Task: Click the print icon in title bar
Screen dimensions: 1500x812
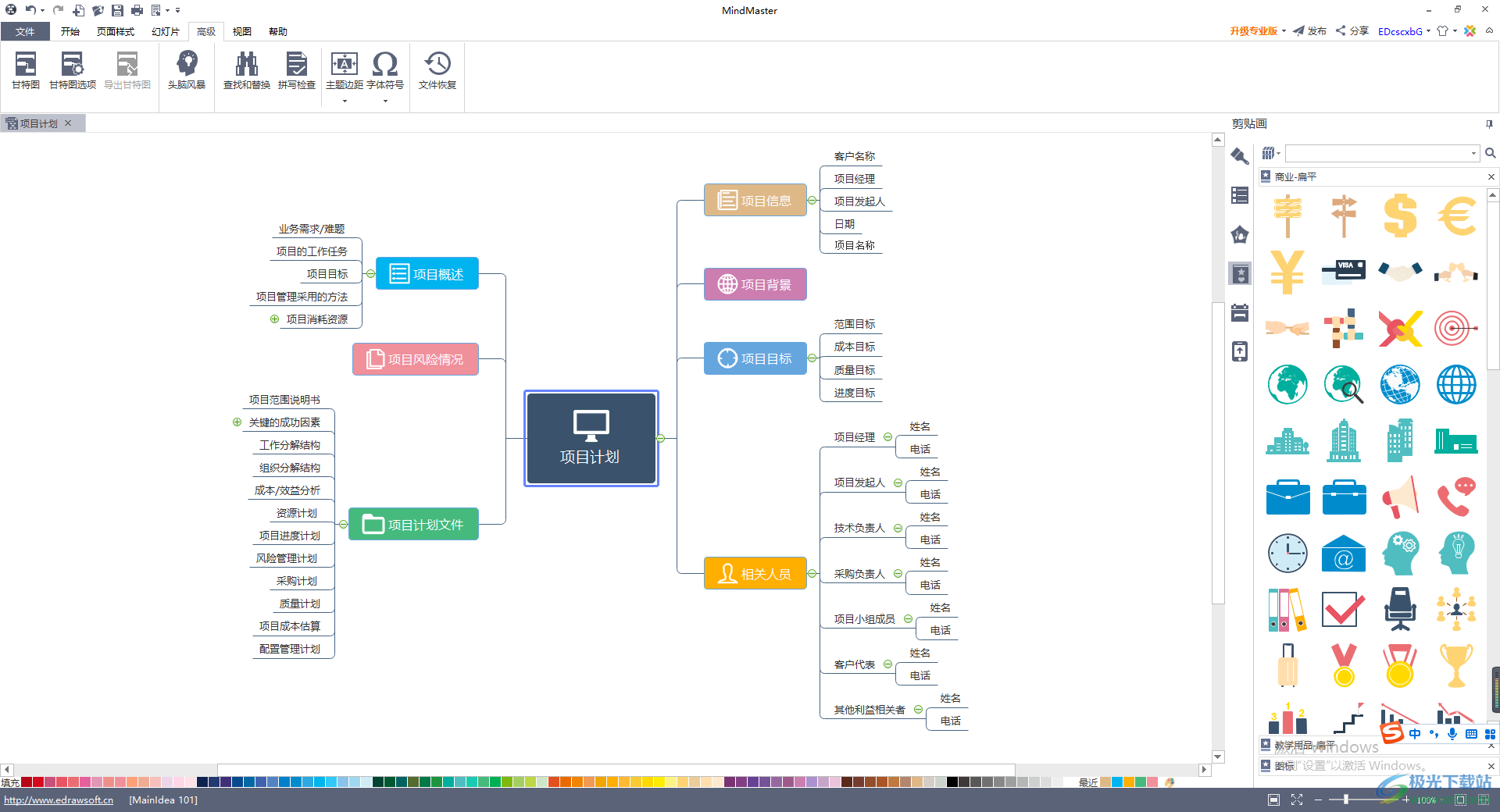Action: (x=137, y=10)
